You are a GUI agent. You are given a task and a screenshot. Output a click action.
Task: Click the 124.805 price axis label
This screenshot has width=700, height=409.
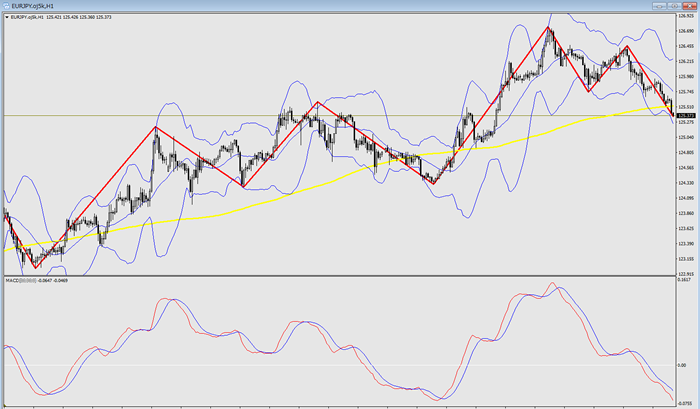click(x=685, y=152)
